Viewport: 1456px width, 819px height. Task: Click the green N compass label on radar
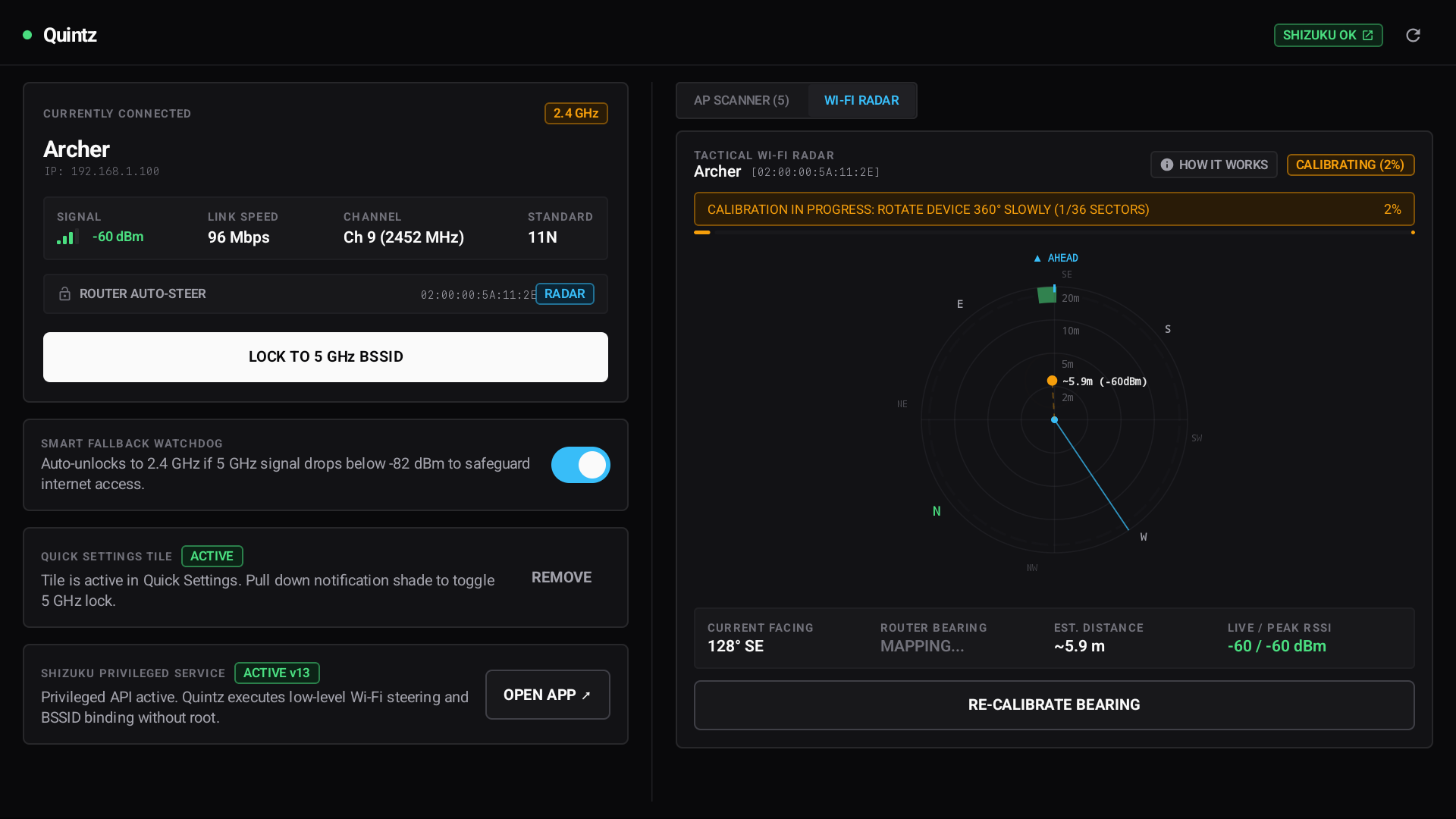coord(937,511)
